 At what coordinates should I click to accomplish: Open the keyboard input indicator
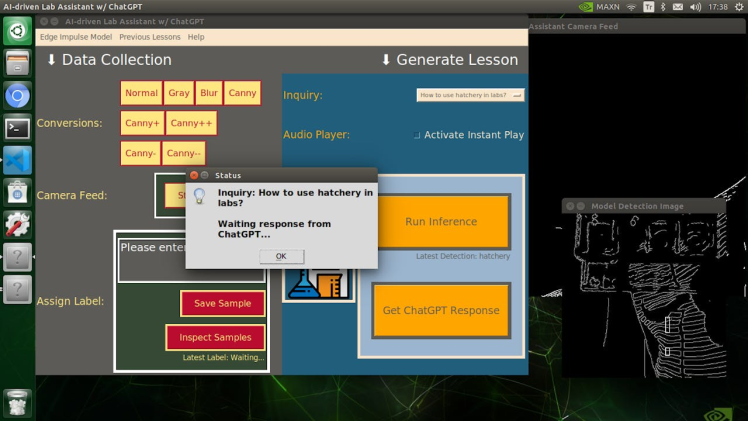(x=648, y=7)
